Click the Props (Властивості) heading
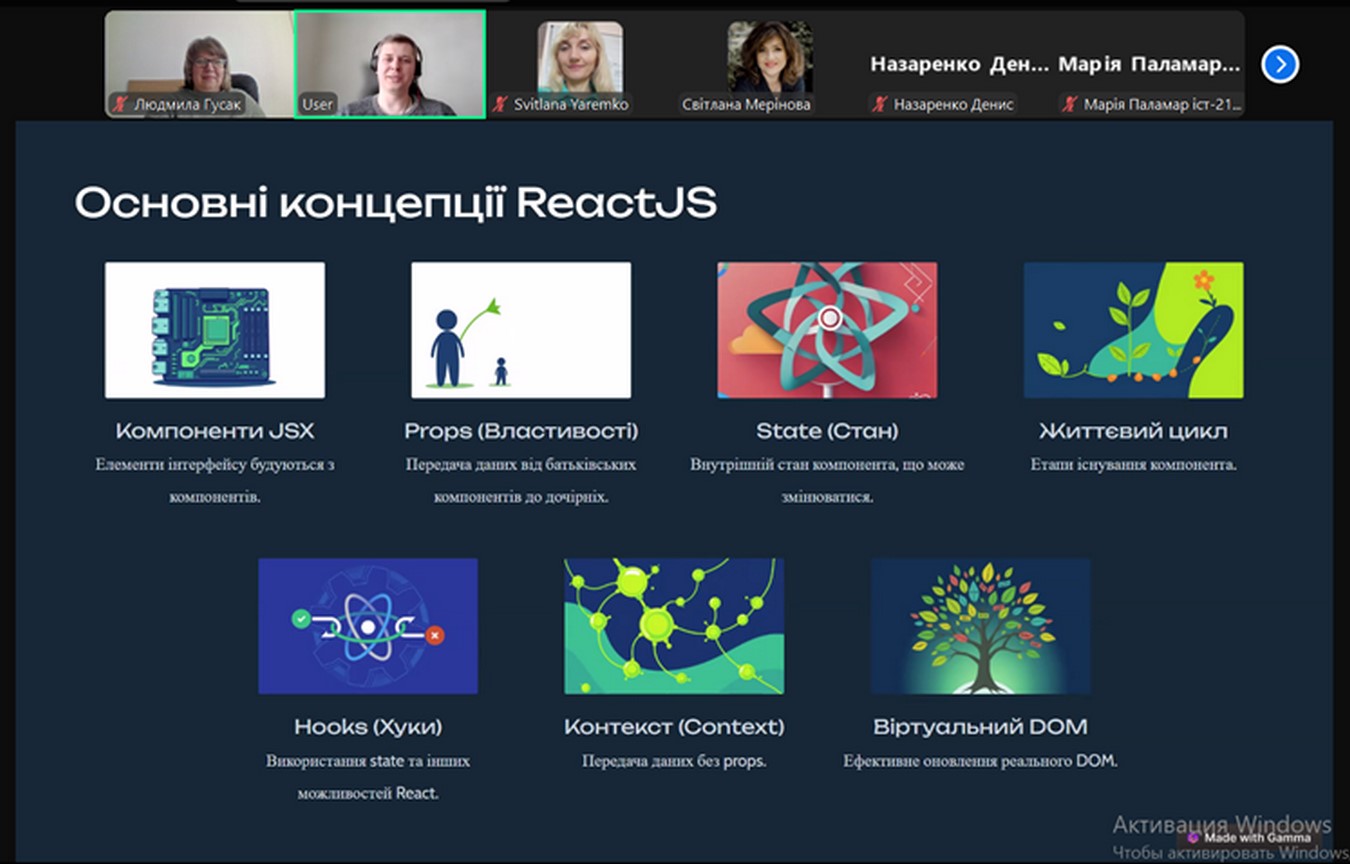The image size is (1350, 864). [x=521, y=431]
